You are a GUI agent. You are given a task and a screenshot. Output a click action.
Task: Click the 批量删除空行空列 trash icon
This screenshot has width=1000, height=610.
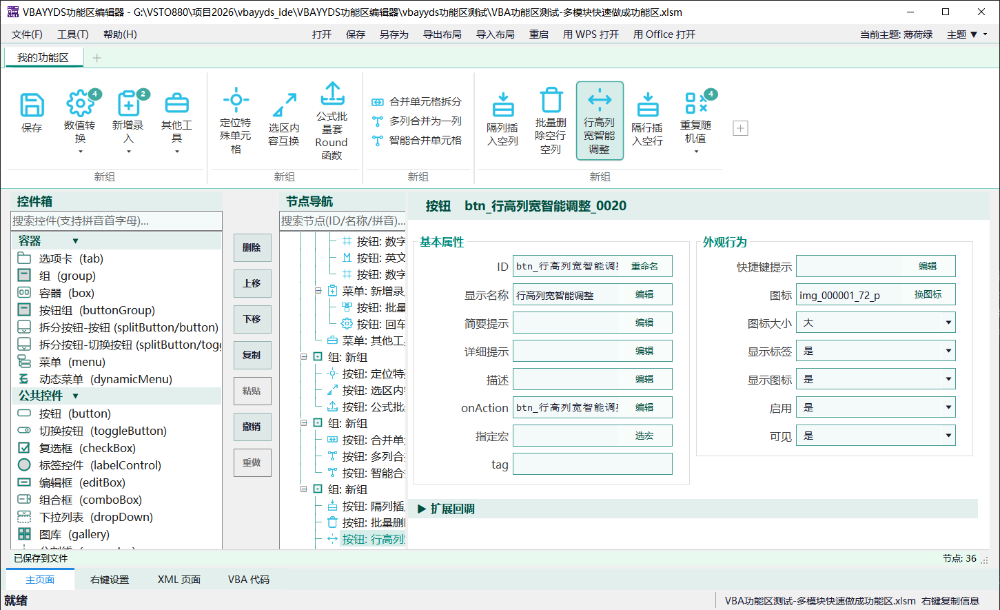click(x=550, y=100)
